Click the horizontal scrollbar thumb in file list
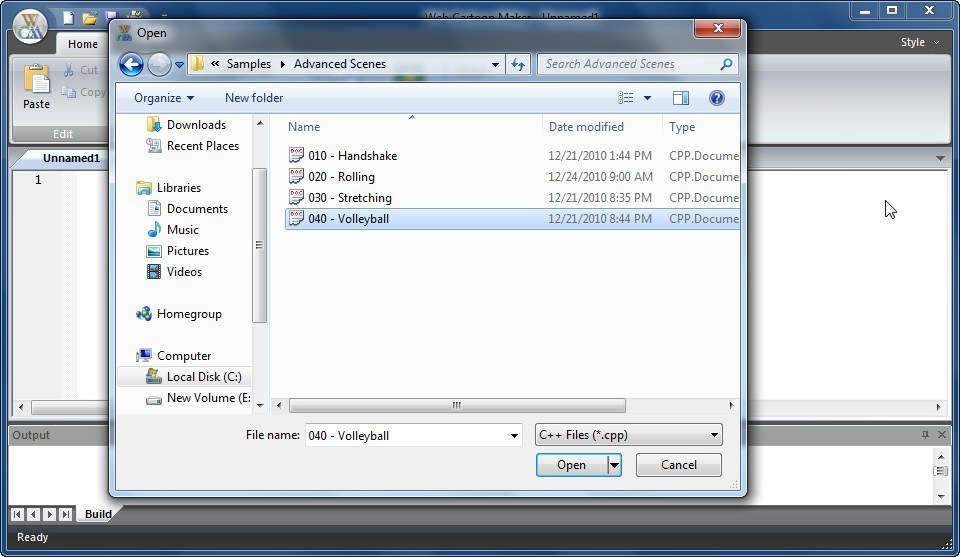 (x=457, y=405)
